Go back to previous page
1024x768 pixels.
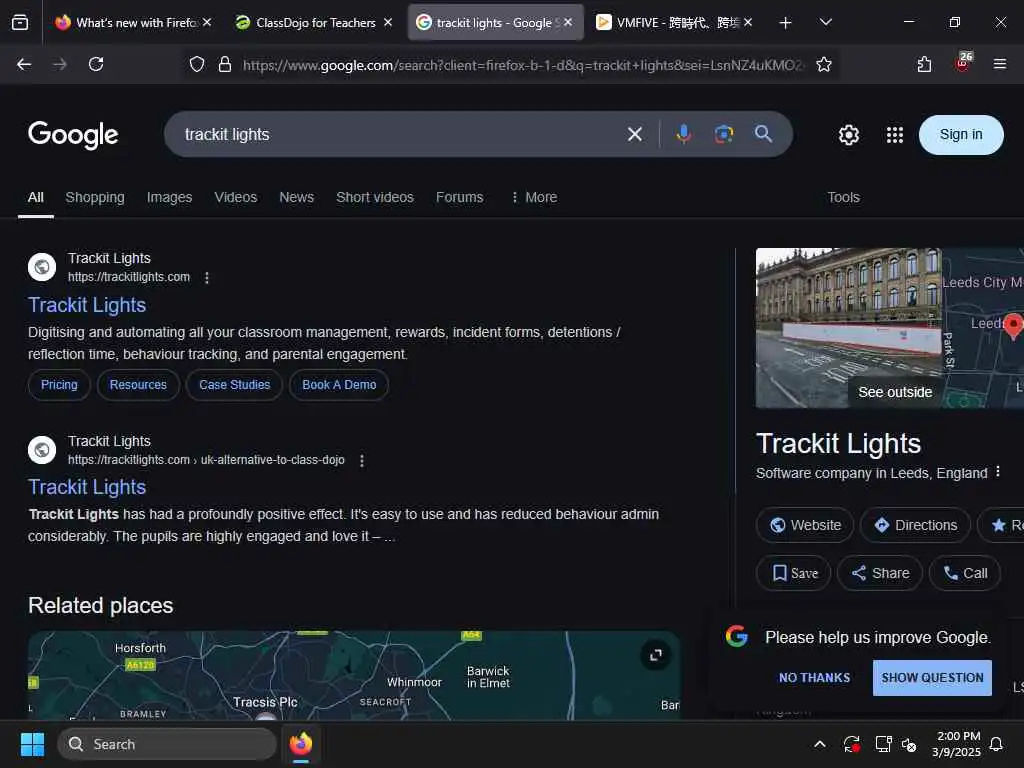pos(24,64)
